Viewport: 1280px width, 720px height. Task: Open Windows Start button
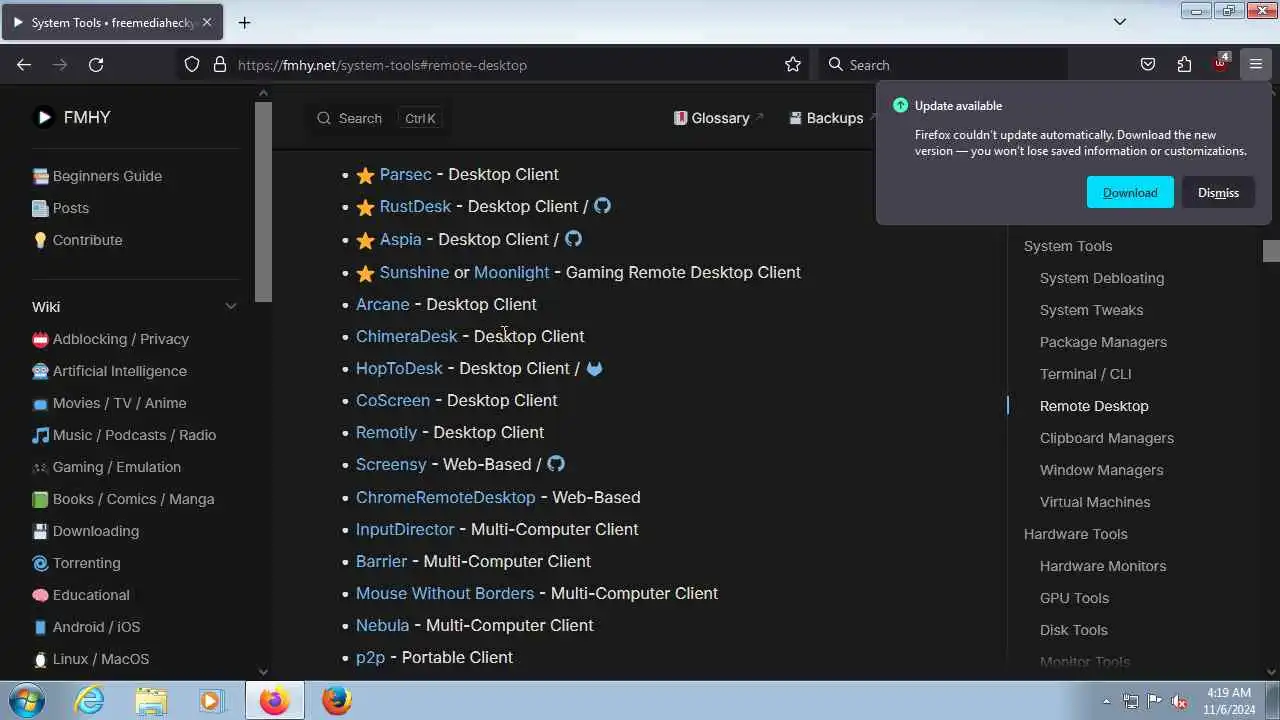coord(26,700)
